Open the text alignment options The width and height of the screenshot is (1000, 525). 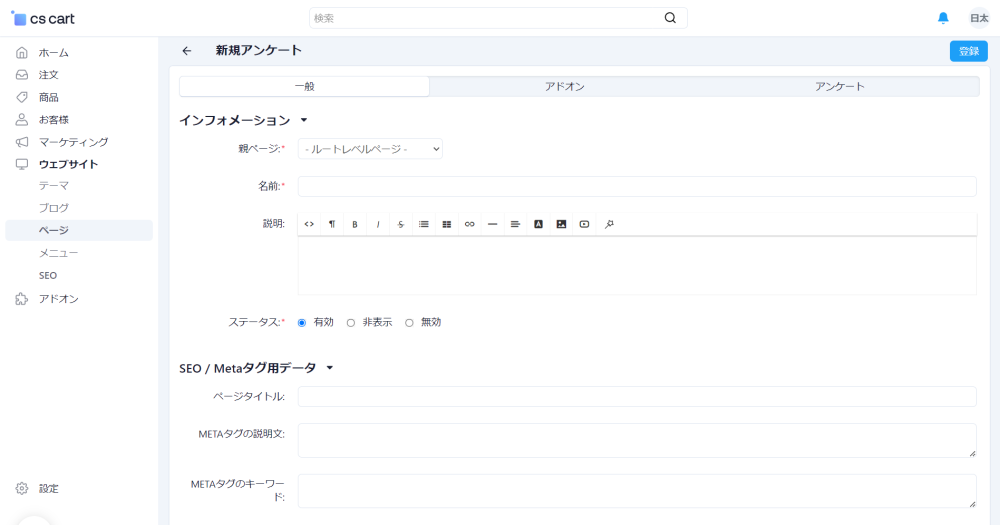[x=515, y=224]
